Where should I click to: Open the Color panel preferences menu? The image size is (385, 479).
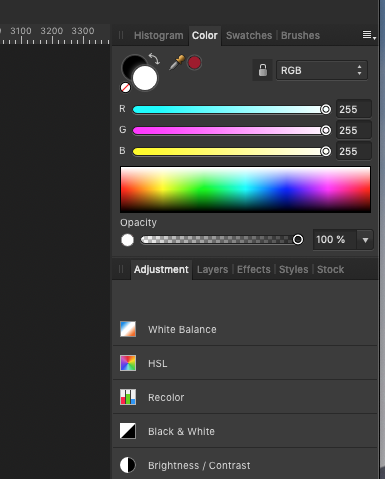point(369,35)
